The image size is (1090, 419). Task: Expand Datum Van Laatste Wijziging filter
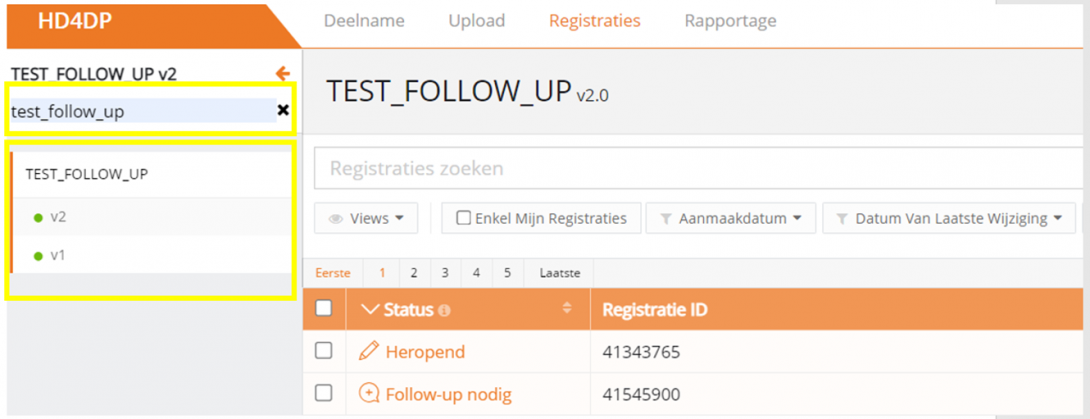tap(948, 218)
